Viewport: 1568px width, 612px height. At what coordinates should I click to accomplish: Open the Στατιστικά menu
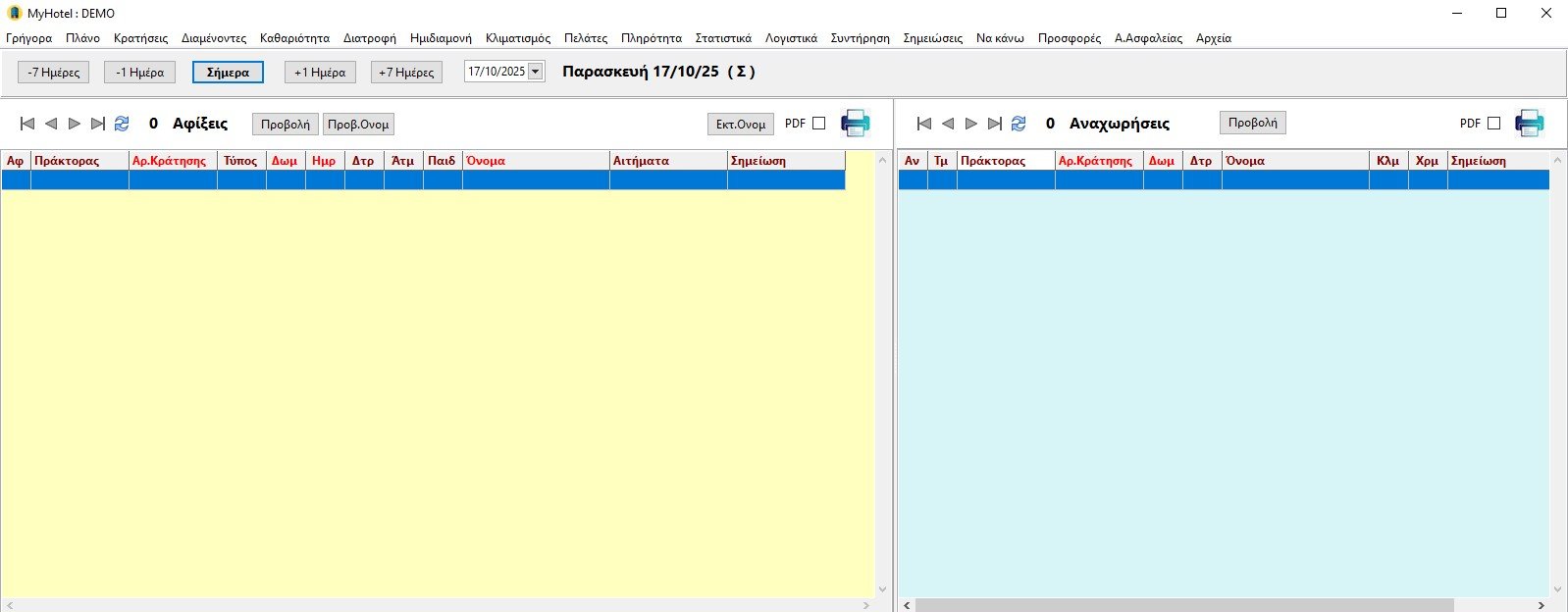tap(723, 38)
